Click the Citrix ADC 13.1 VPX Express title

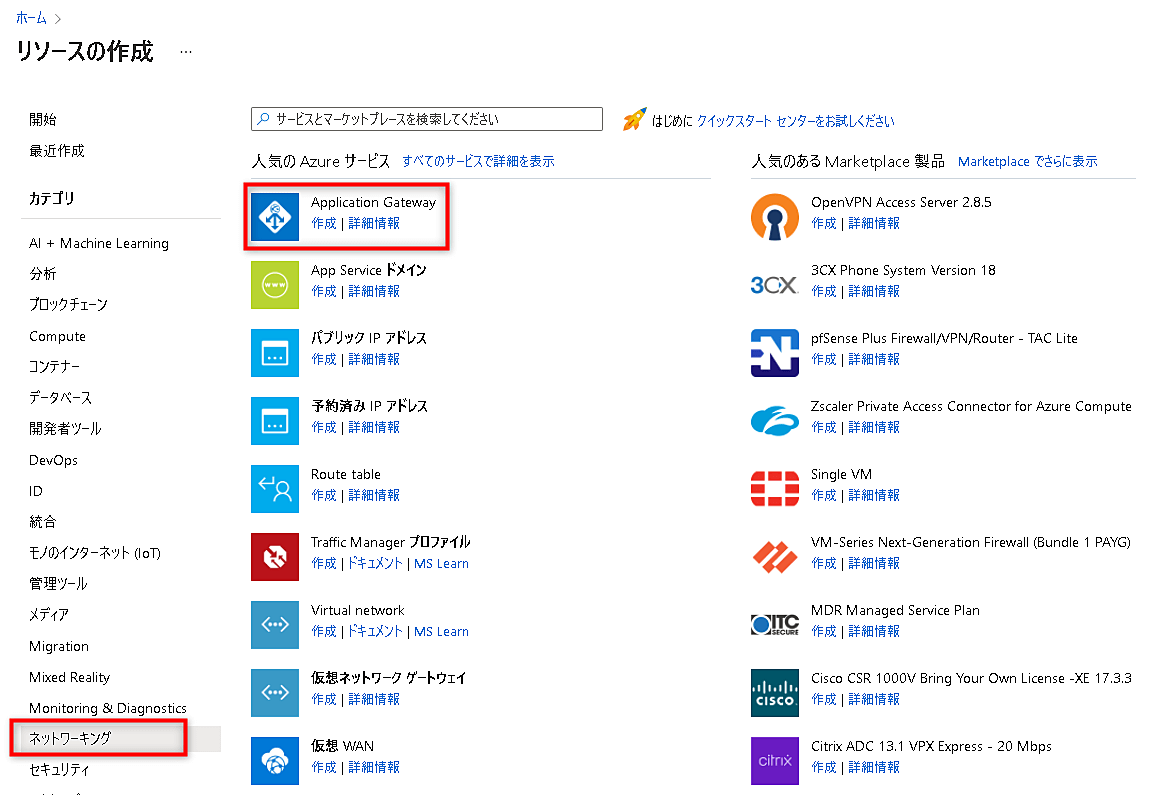point(931,746)
